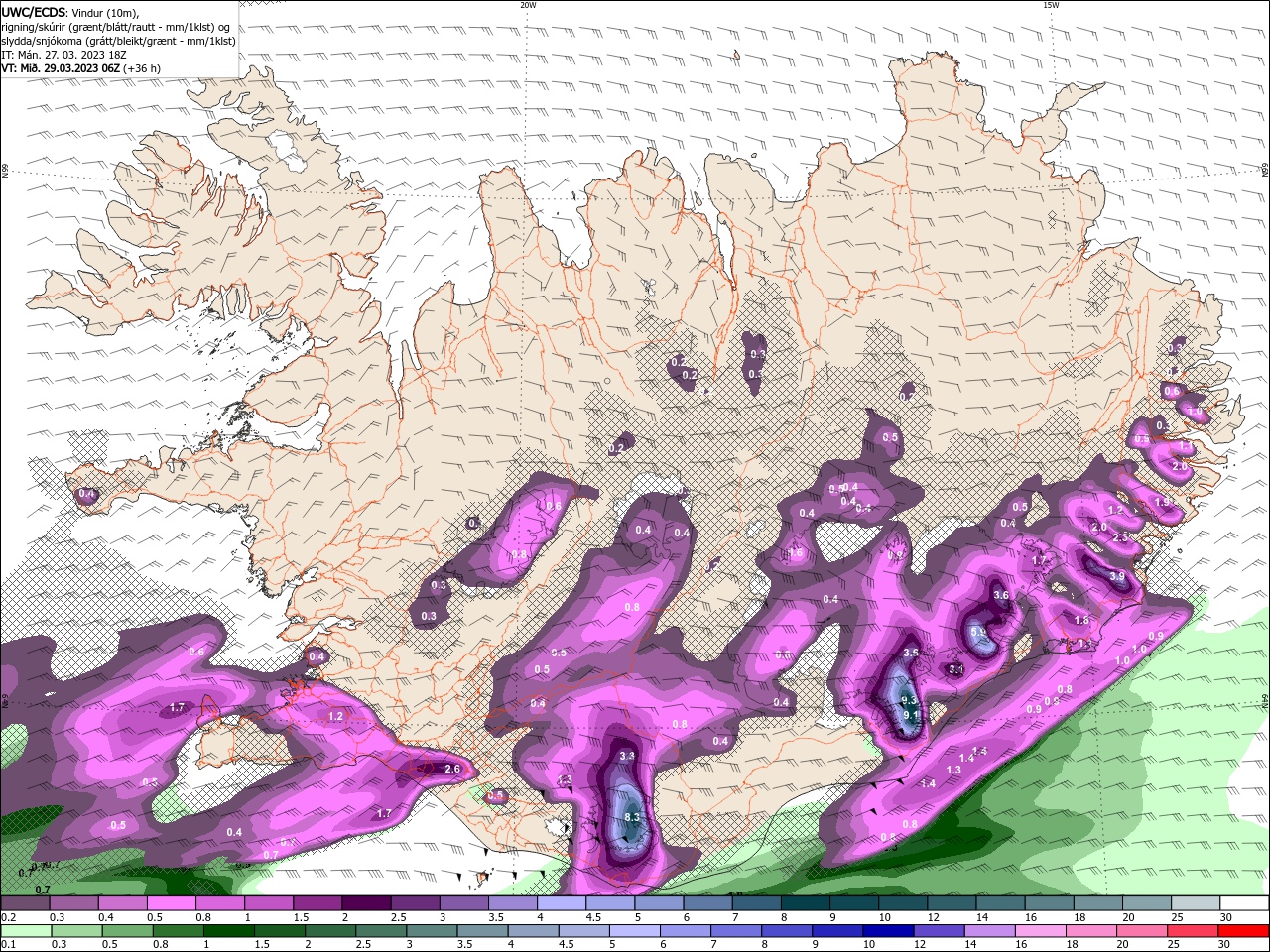This screenshot has width=1270, height=952.
Task: Click the valid time line 'VT: Mið. 29.03.2023 06Z'
Action: (x=61, y=68)
